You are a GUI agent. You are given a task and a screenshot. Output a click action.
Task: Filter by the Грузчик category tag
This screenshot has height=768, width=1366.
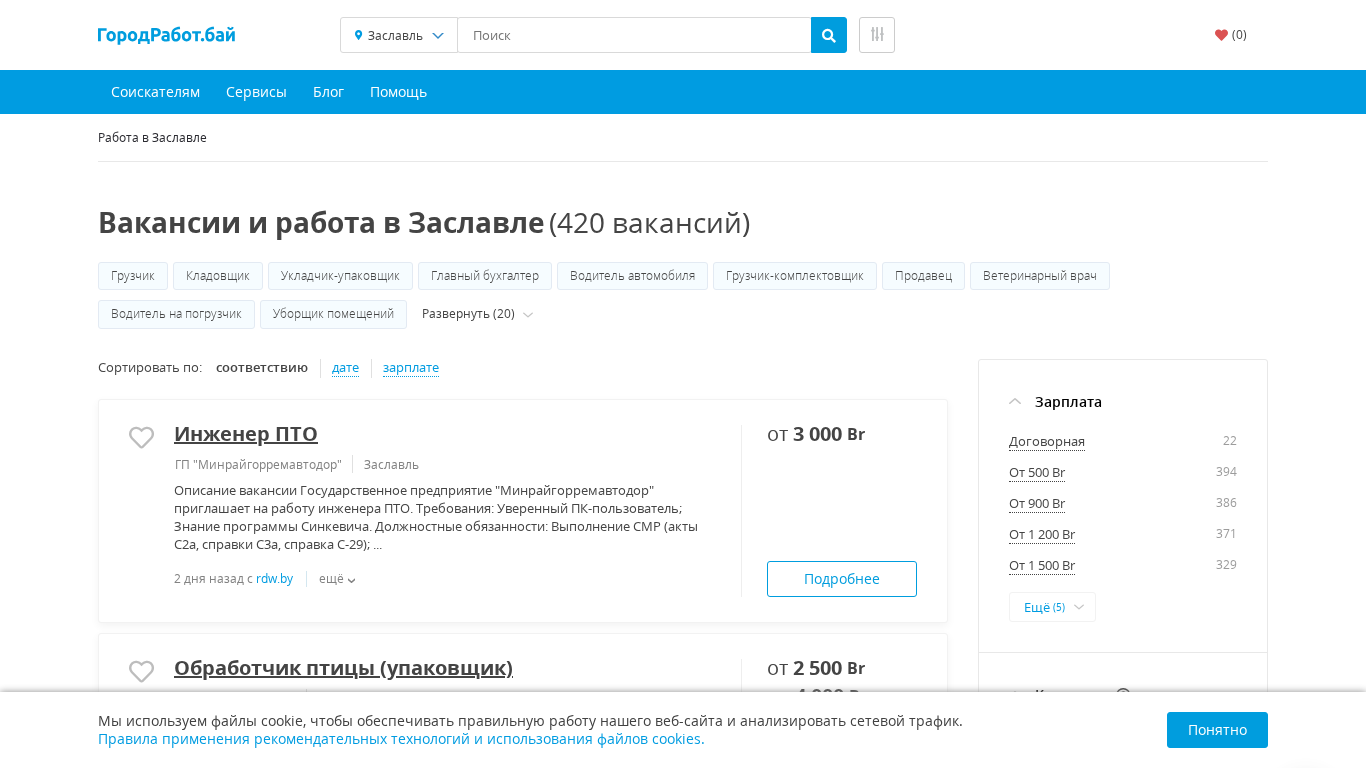[133, 276]
